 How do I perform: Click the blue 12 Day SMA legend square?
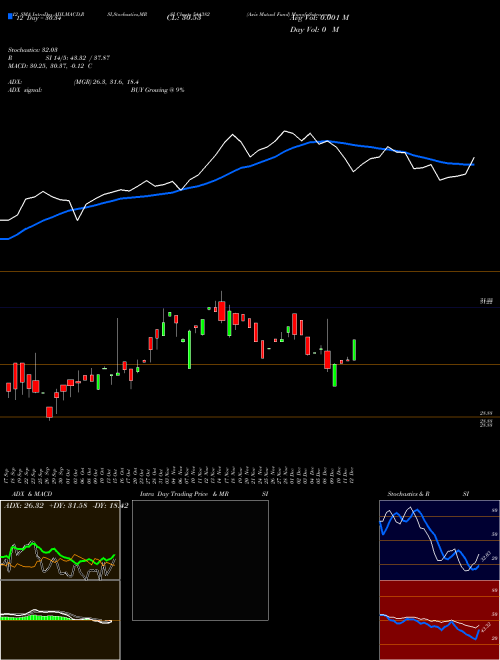(10, 17)
